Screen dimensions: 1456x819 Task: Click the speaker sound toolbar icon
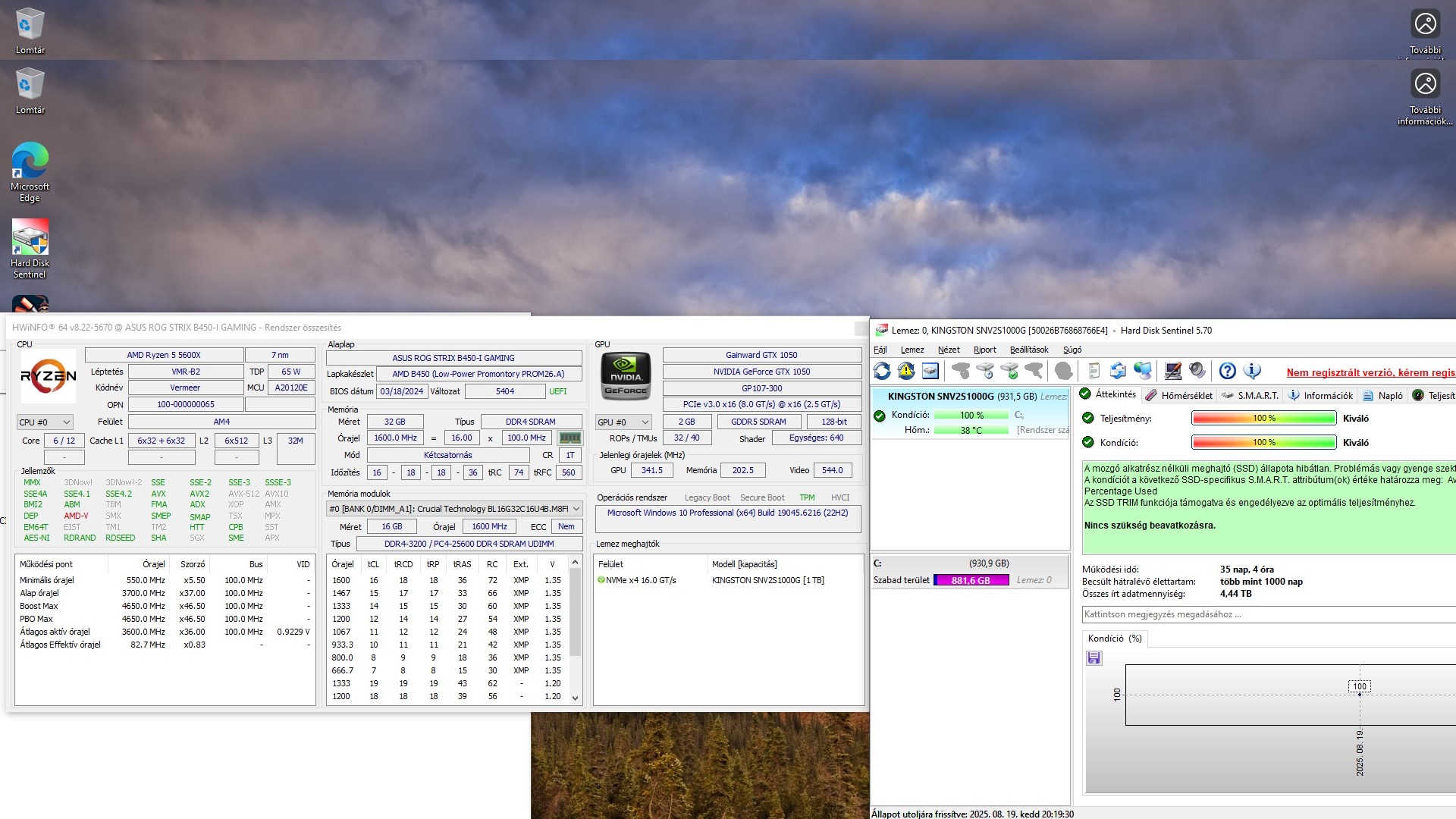(x=1197, y=371)
